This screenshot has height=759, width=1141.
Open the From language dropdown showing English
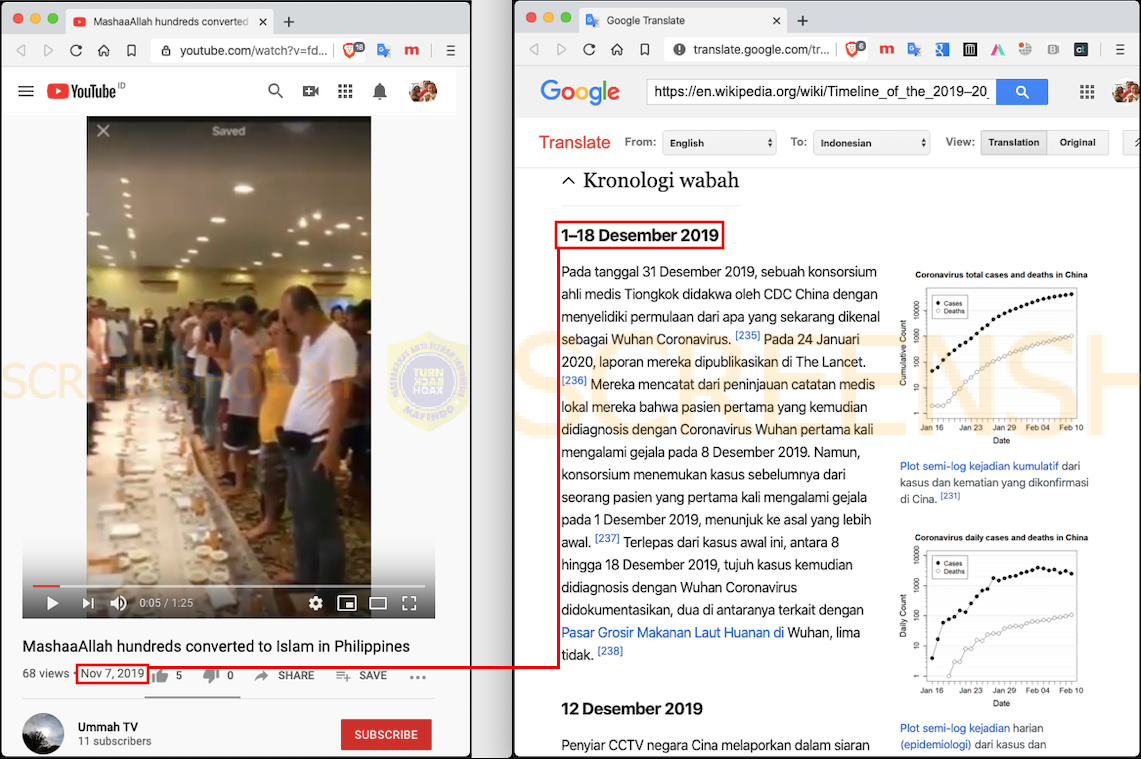click(719, 143)
